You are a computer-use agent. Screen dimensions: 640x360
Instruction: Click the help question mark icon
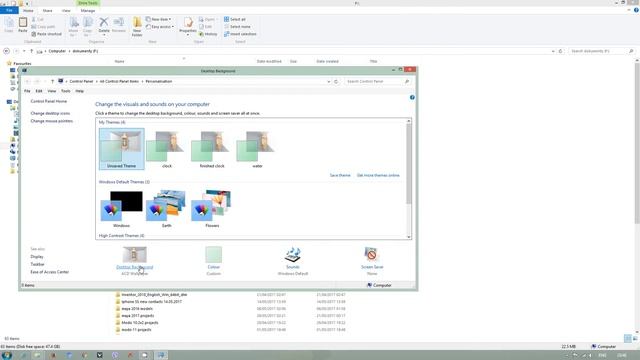tap(412, 97)
